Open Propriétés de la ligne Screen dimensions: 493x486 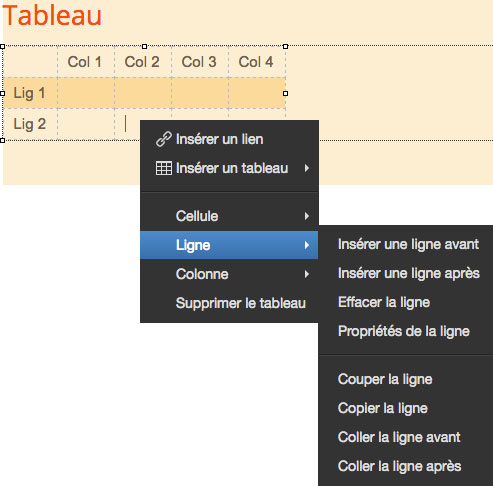tap(404, 331)
